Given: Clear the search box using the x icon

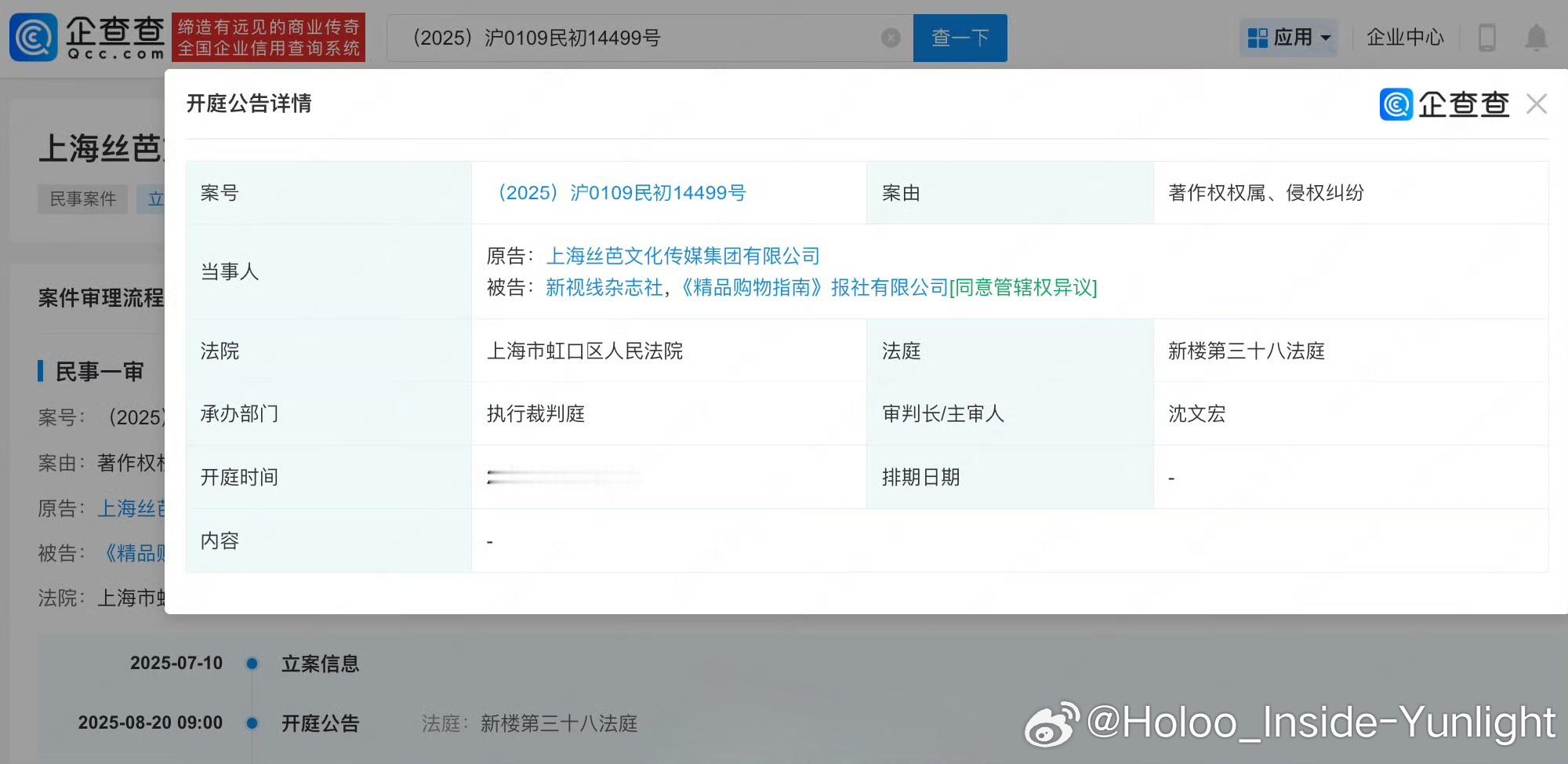Looking at the screenshot, I should (890, 37).
